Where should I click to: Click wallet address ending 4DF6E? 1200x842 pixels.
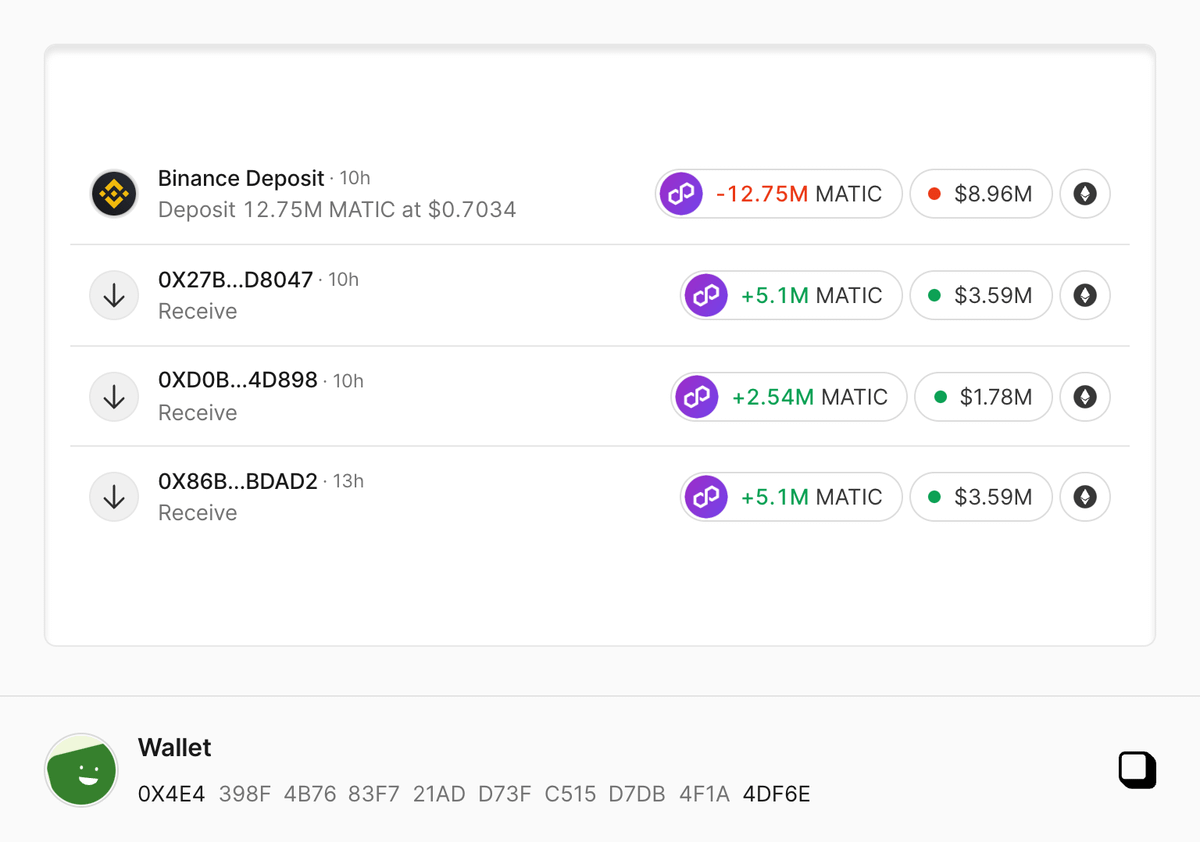776,795
